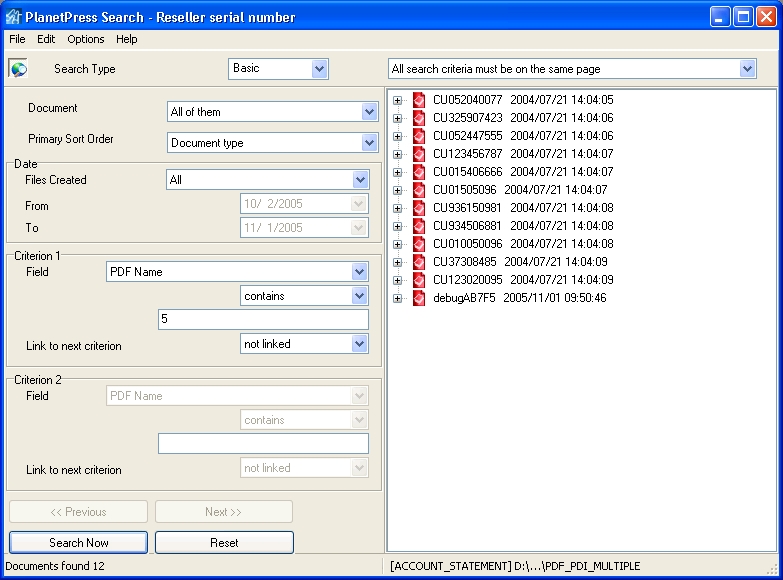This screenshot has height=580, width=783.
Task: Open the Options menu
Action: 86,39
